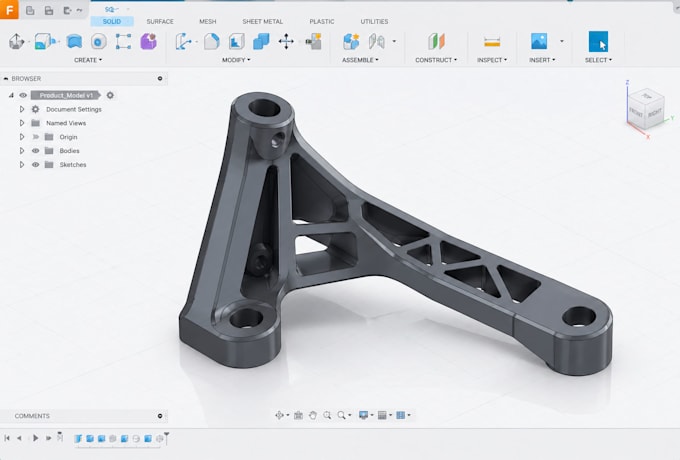Click the Export icon in the top bar
This screenshot has height=460, width=680.
tap(67, 10)
